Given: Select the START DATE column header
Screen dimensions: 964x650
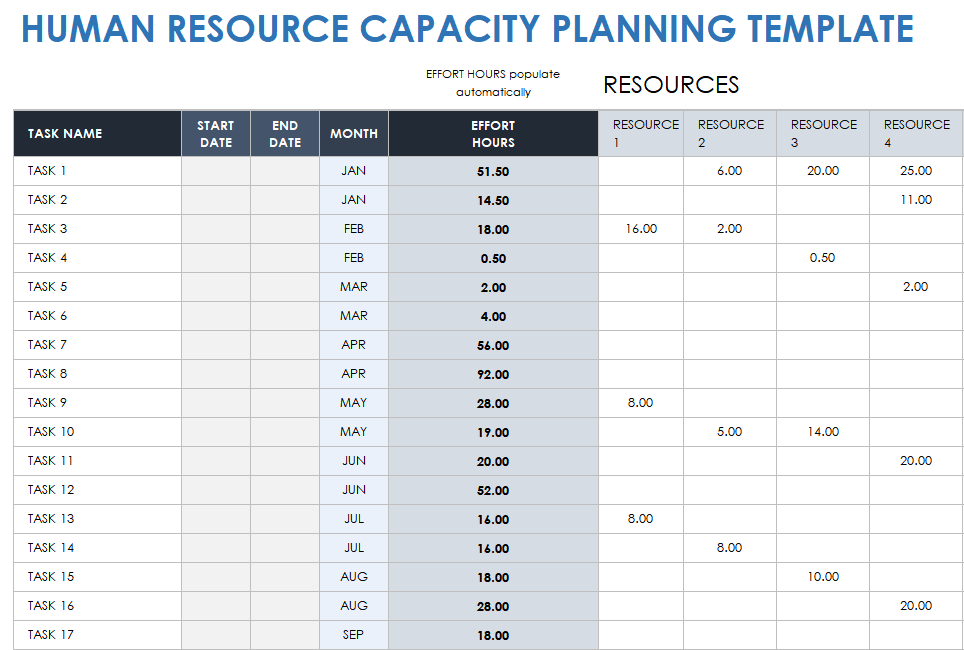Looking at the screenshot, I should pyautogui.click(x=215, y=134).
